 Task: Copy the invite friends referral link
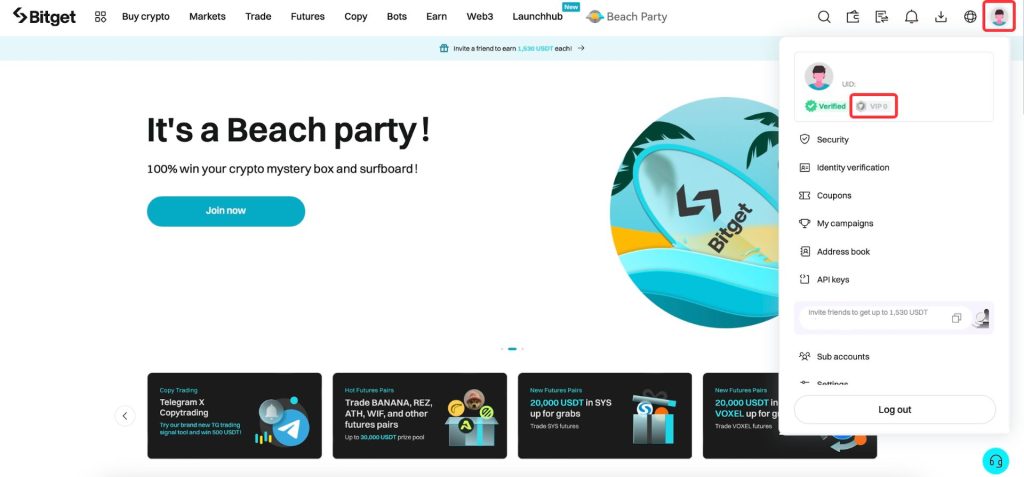point(956,318)
